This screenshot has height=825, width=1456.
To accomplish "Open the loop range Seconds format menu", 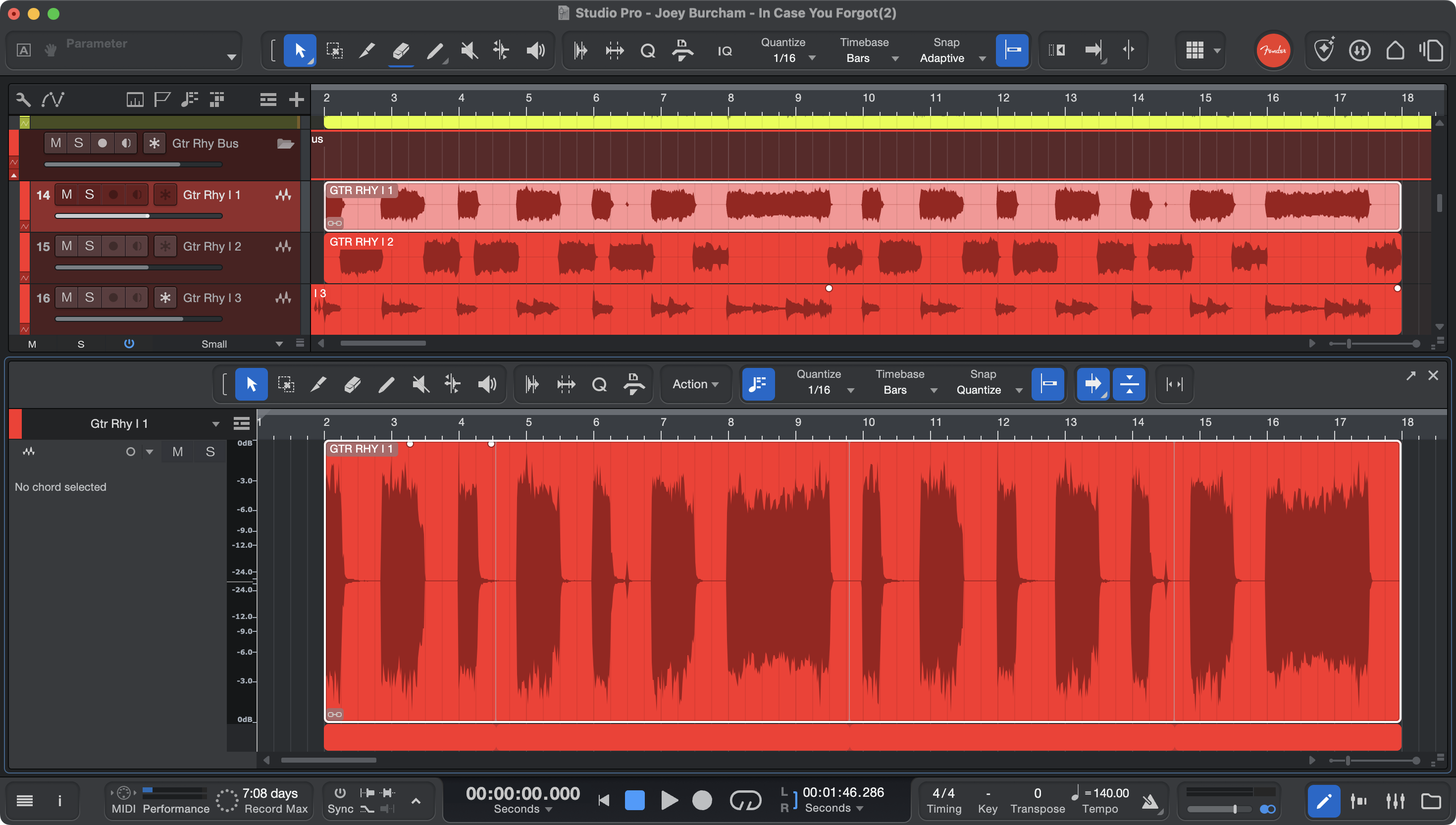I will coord(834,808).
